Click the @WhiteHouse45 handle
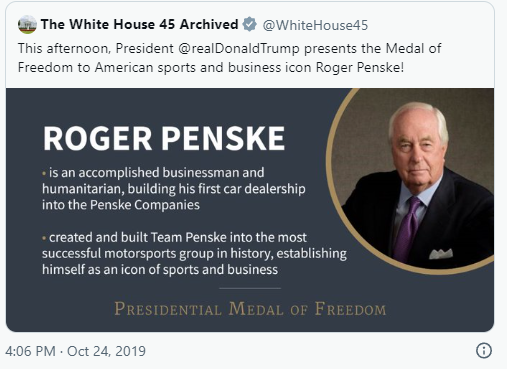 pyautogui.click(x=315, y=25)
